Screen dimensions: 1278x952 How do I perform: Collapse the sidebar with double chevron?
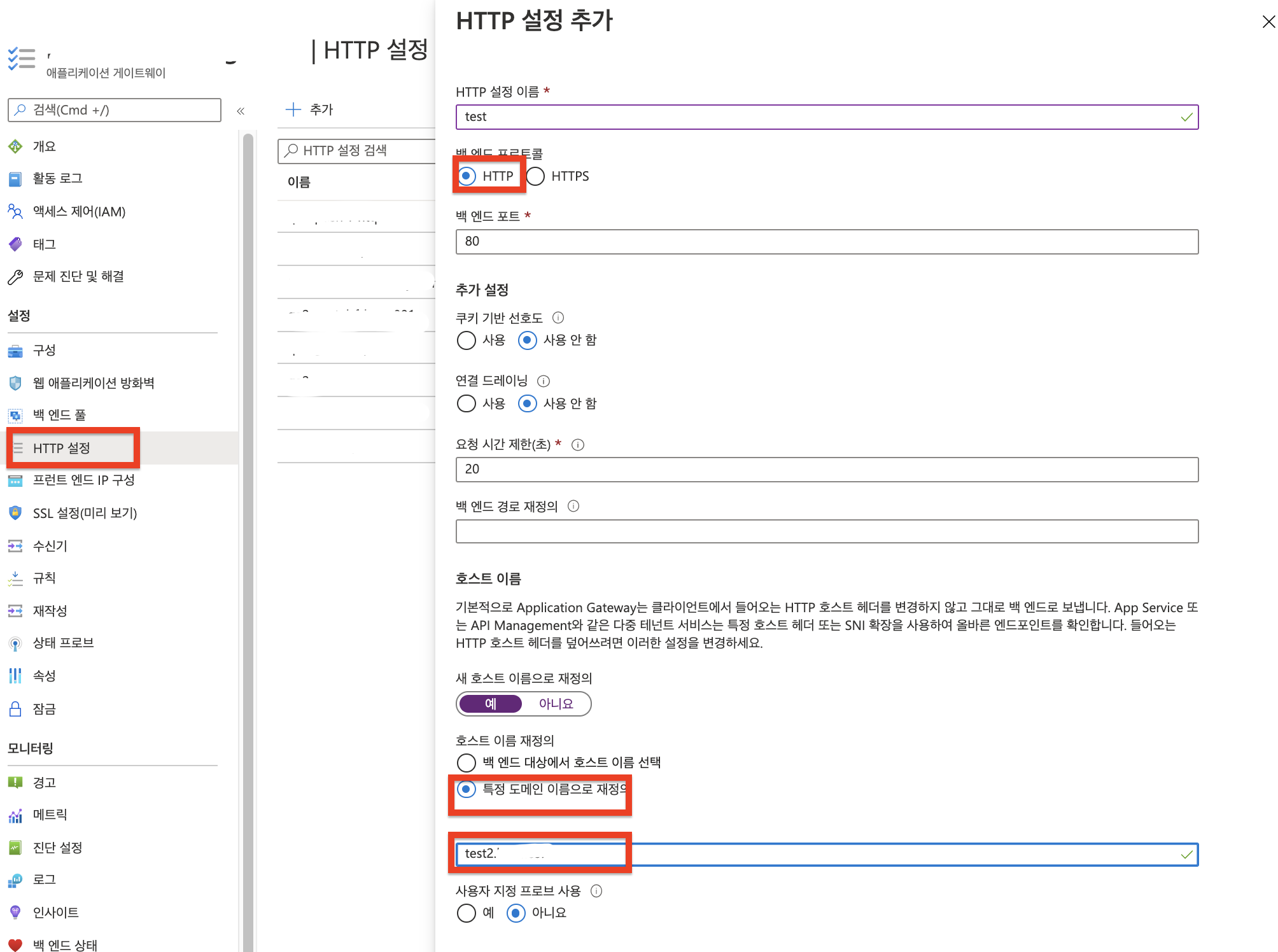[x=241, y=111]
